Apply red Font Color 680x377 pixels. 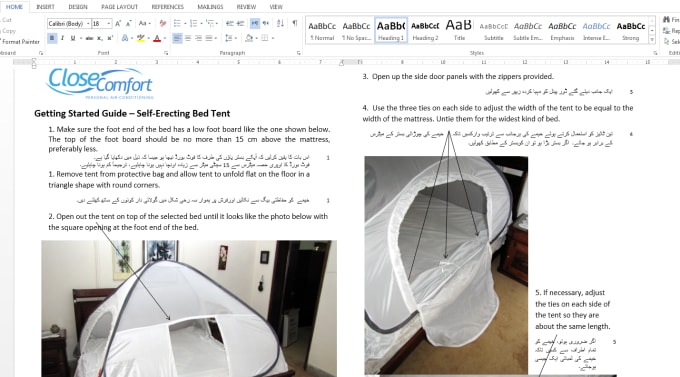point(157,38)
